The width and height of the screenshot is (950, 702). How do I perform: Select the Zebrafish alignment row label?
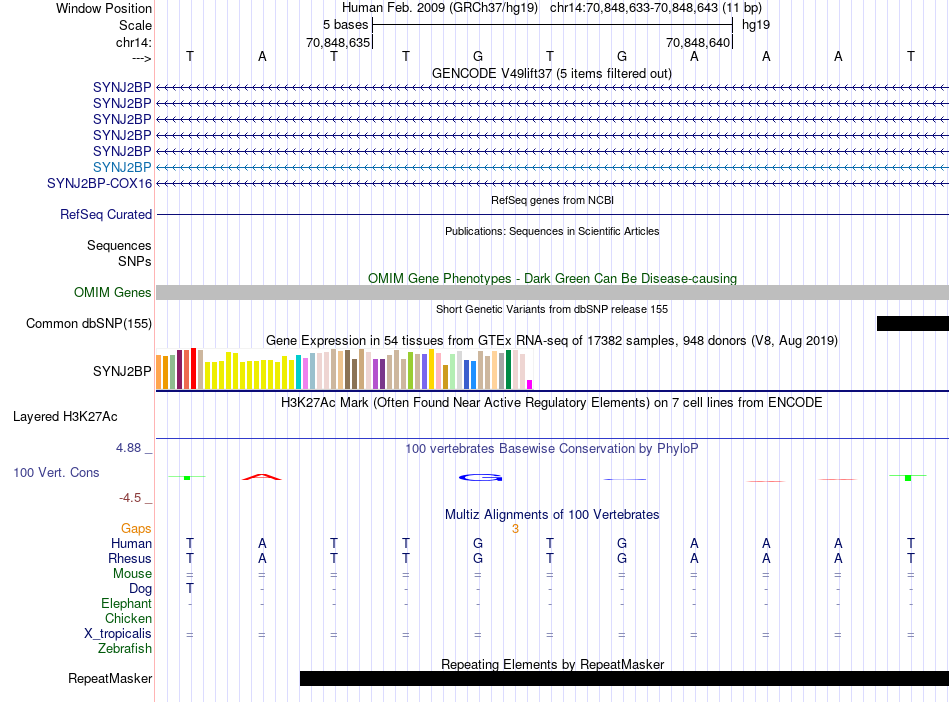(125, 649)
